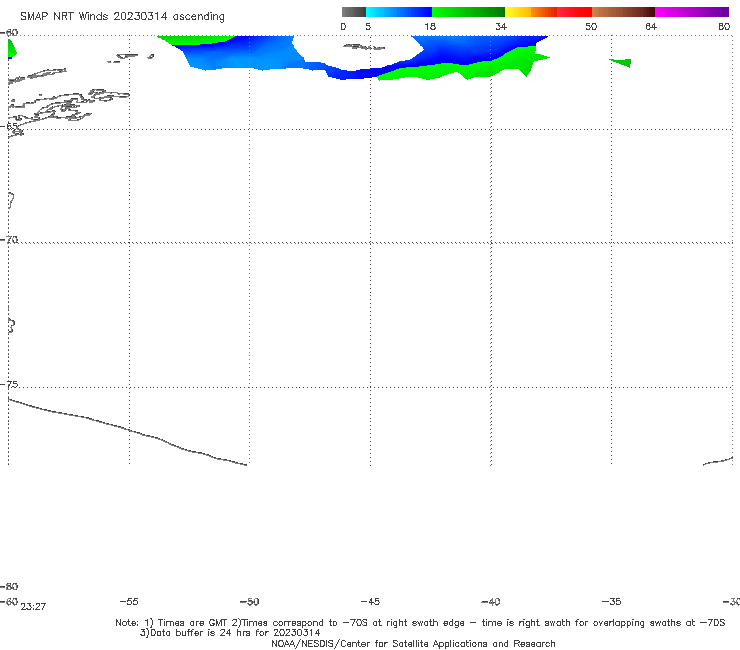This screenshot has height=650, width=740.
Task: Click the "-80" latitude label
Action: (x=9, y=586)
